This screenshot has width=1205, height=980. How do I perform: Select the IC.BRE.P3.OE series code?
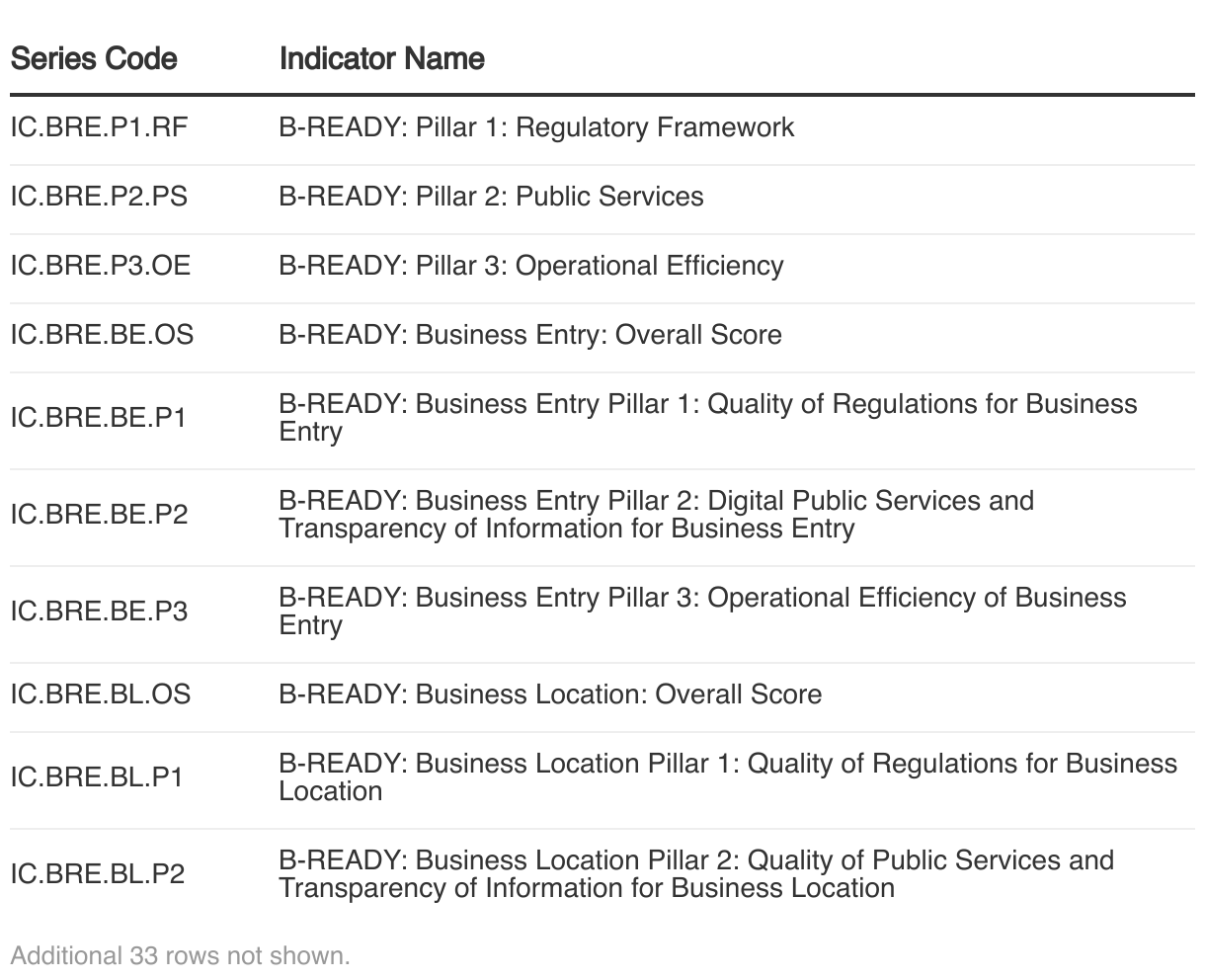click(x=101, y=266)
